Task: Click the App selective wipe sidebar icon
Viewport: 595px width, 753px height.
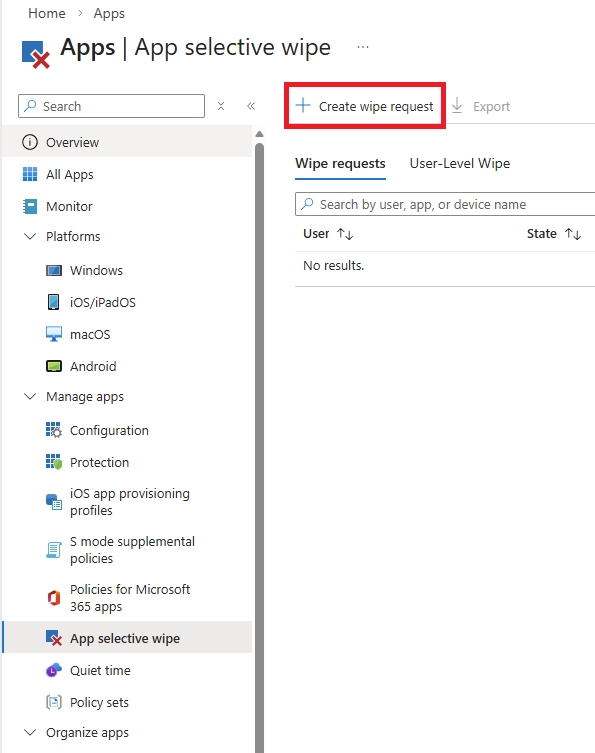Action: pos(54,638)
